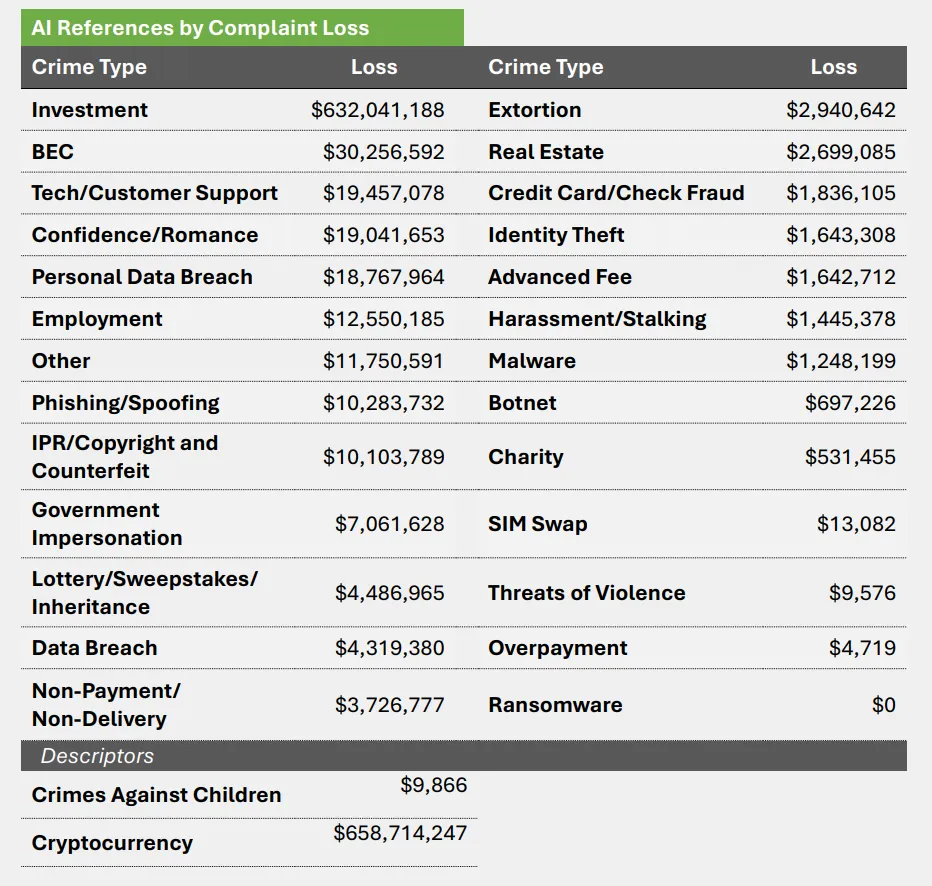Click the Cryptocurrency loss amount $658,714,247

coord(400,832)
